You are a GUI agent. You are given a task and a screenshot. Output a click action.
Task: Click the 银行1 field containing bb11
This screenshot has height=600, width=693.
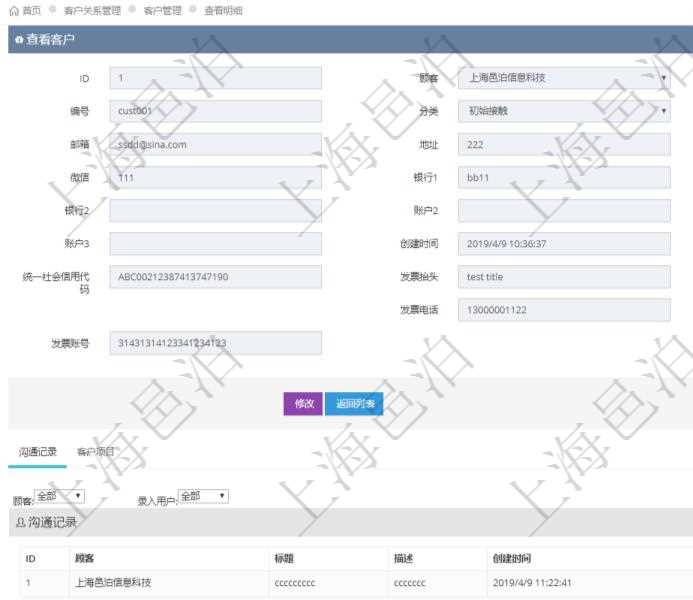pyautogui.click(x=564, y=178)
